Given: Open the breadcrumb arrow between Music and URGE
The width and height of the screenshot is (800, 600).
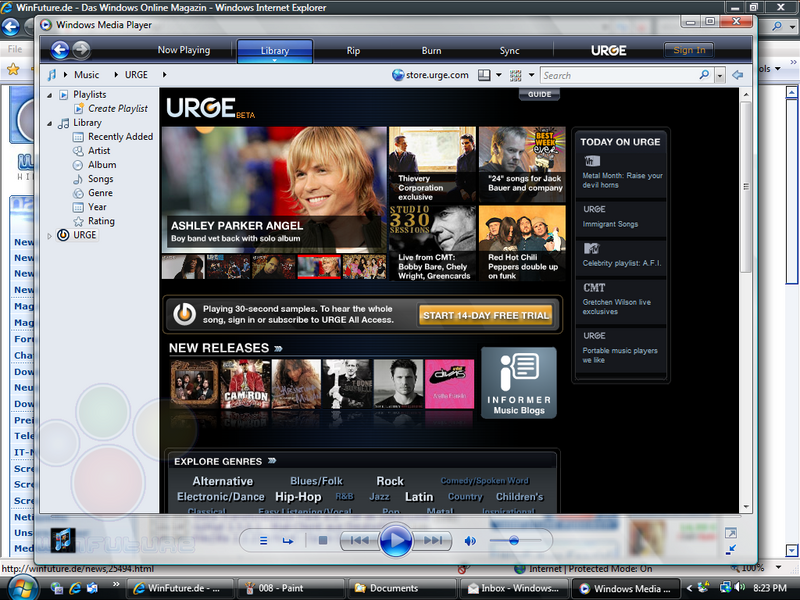Looking at the screenshot, I should pos(116,75).
